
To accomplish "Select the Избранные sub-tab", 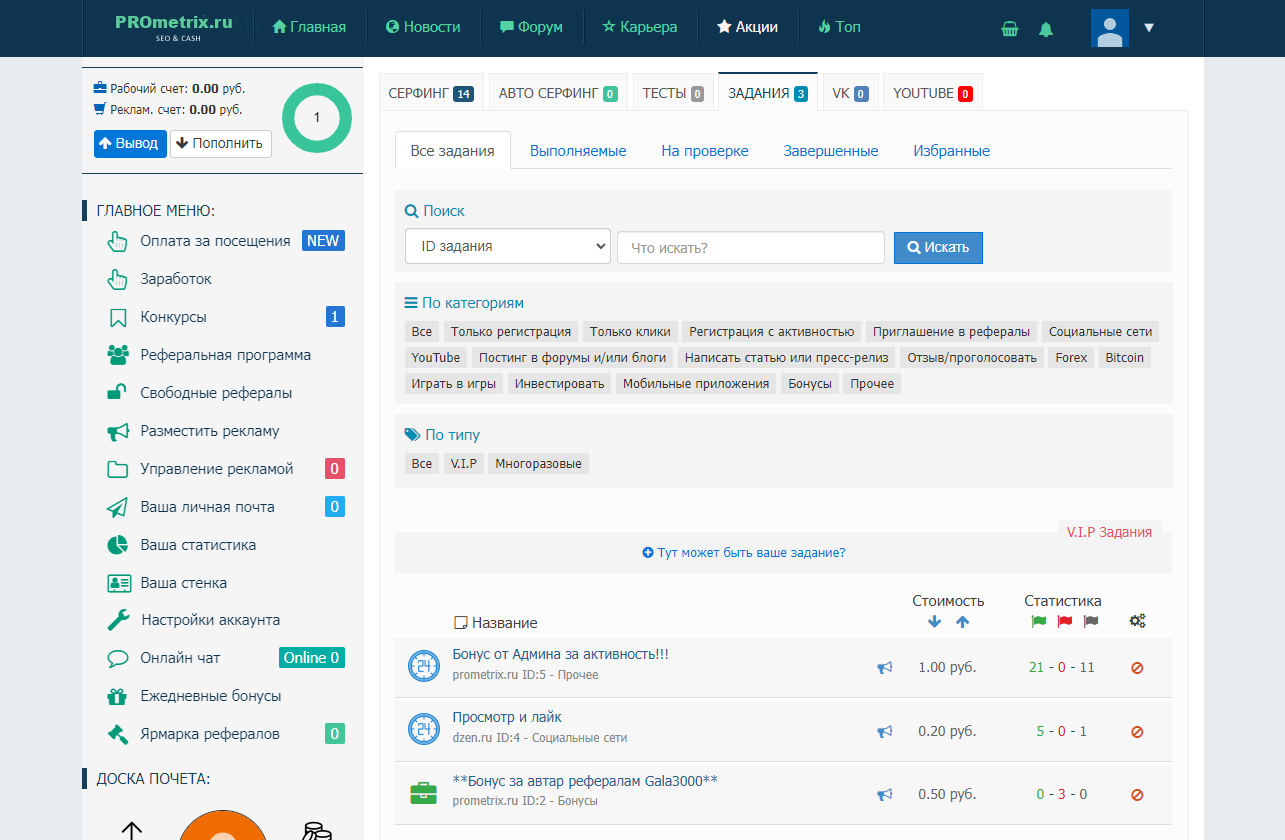I will 951,151.
